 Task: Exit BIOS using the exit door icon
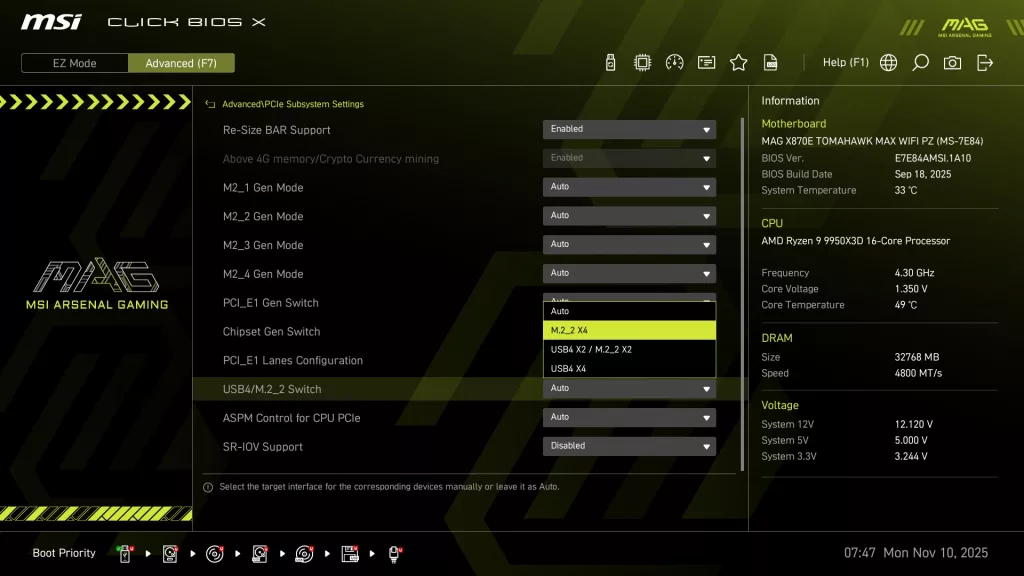click(x=985, y=62)
